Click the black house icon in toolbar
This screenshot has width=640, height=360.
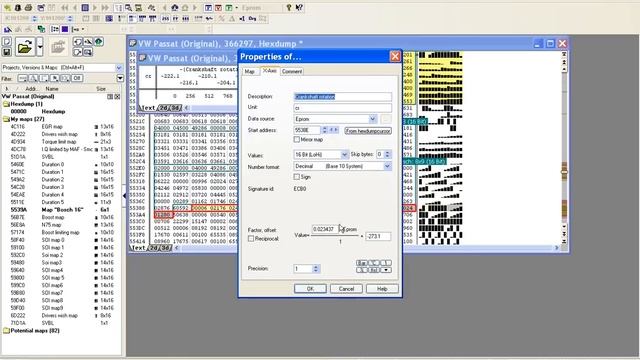[175, 7]
